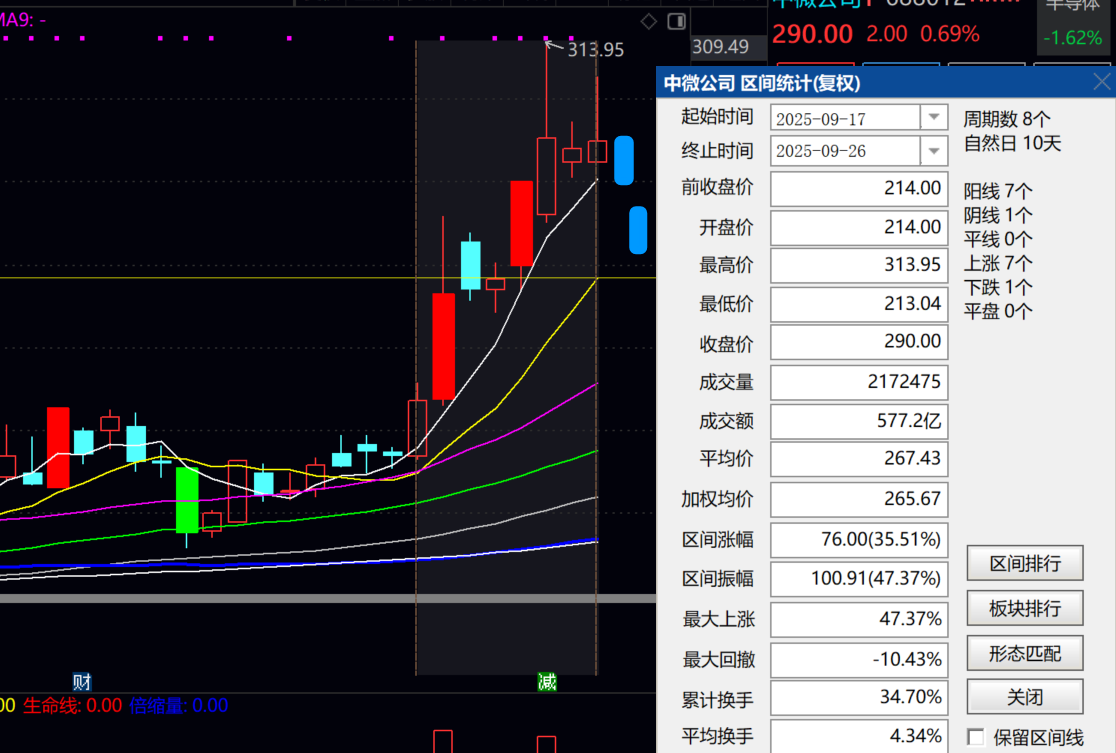Enable the 保留区间线 checkbox
This screenshot has height=753, width=1116.
point(976,737)
